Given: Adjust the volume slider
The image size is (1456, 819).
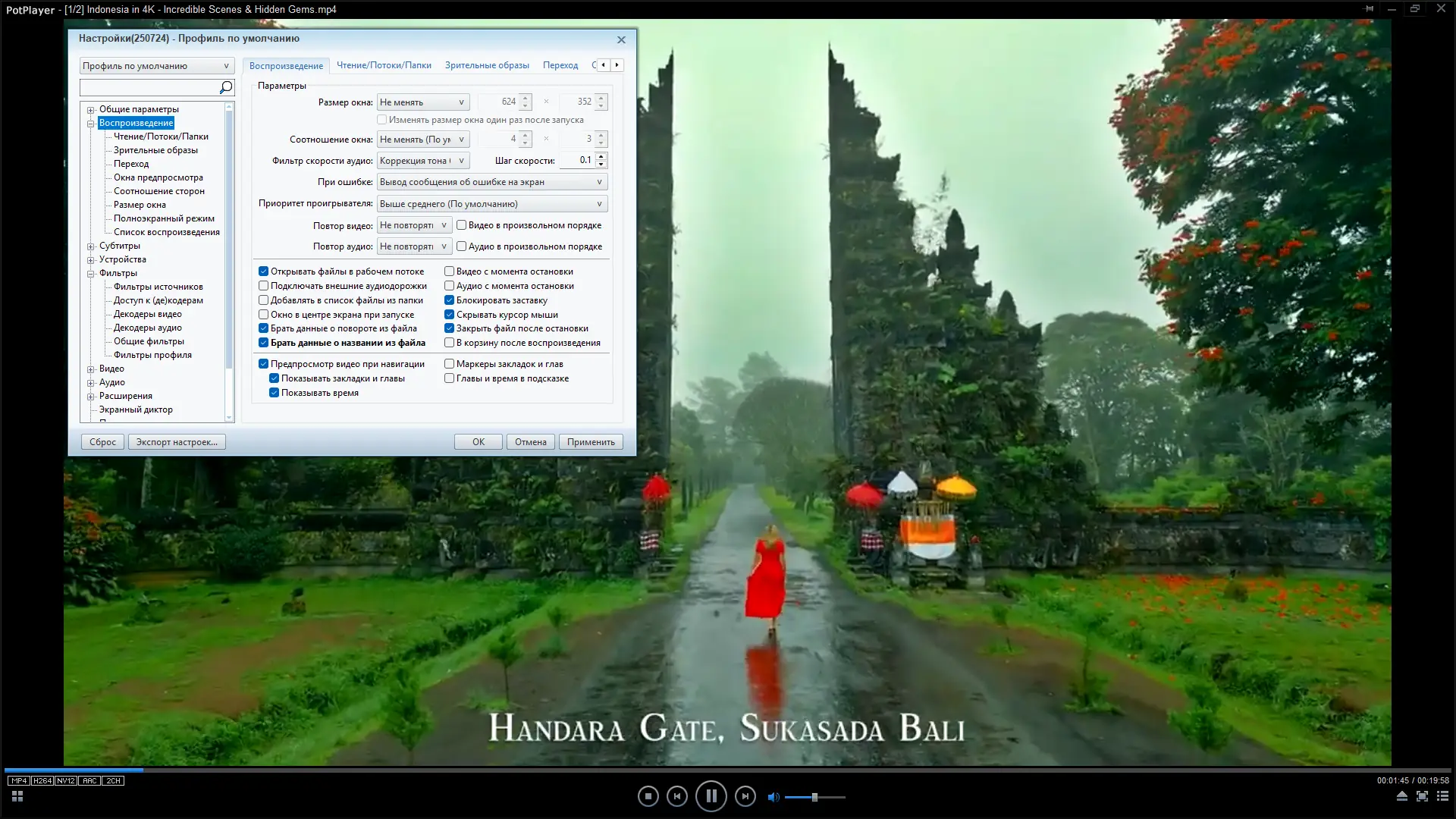Looking at the screenshot, I should [814, 797].
